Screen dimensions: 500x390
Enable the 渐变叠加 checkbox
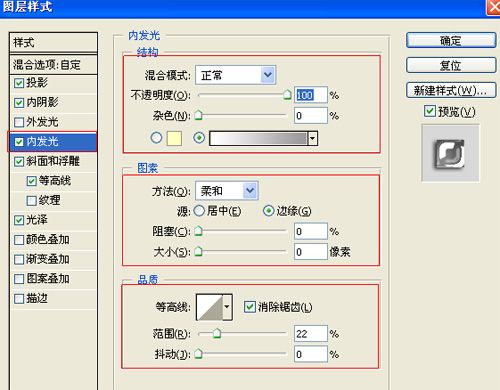coord(19,259)
